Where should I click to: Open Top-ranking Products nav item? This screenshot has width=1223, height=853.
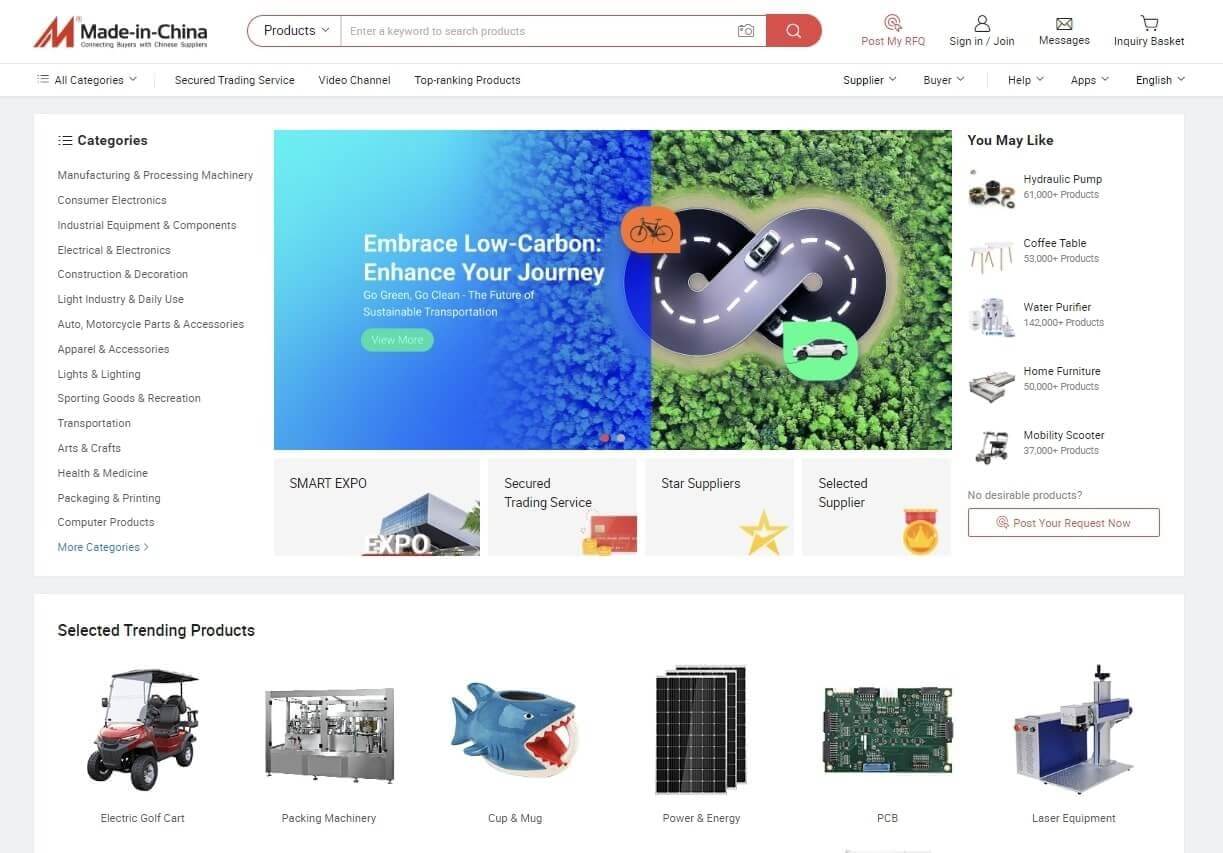click(x=468, y=80)
